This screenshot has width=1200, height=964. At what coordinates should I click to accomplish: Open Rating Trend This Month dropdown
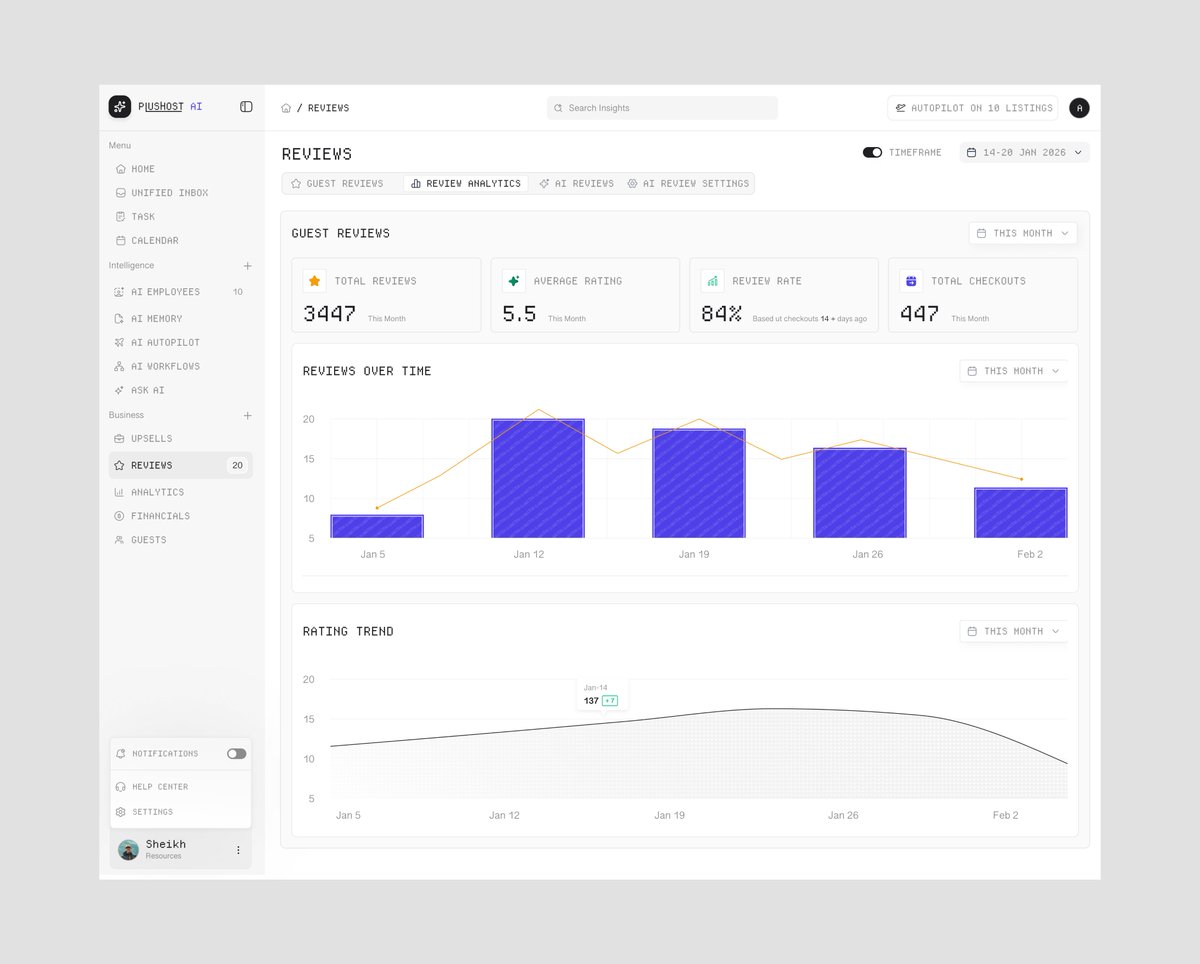[1014, 631]
